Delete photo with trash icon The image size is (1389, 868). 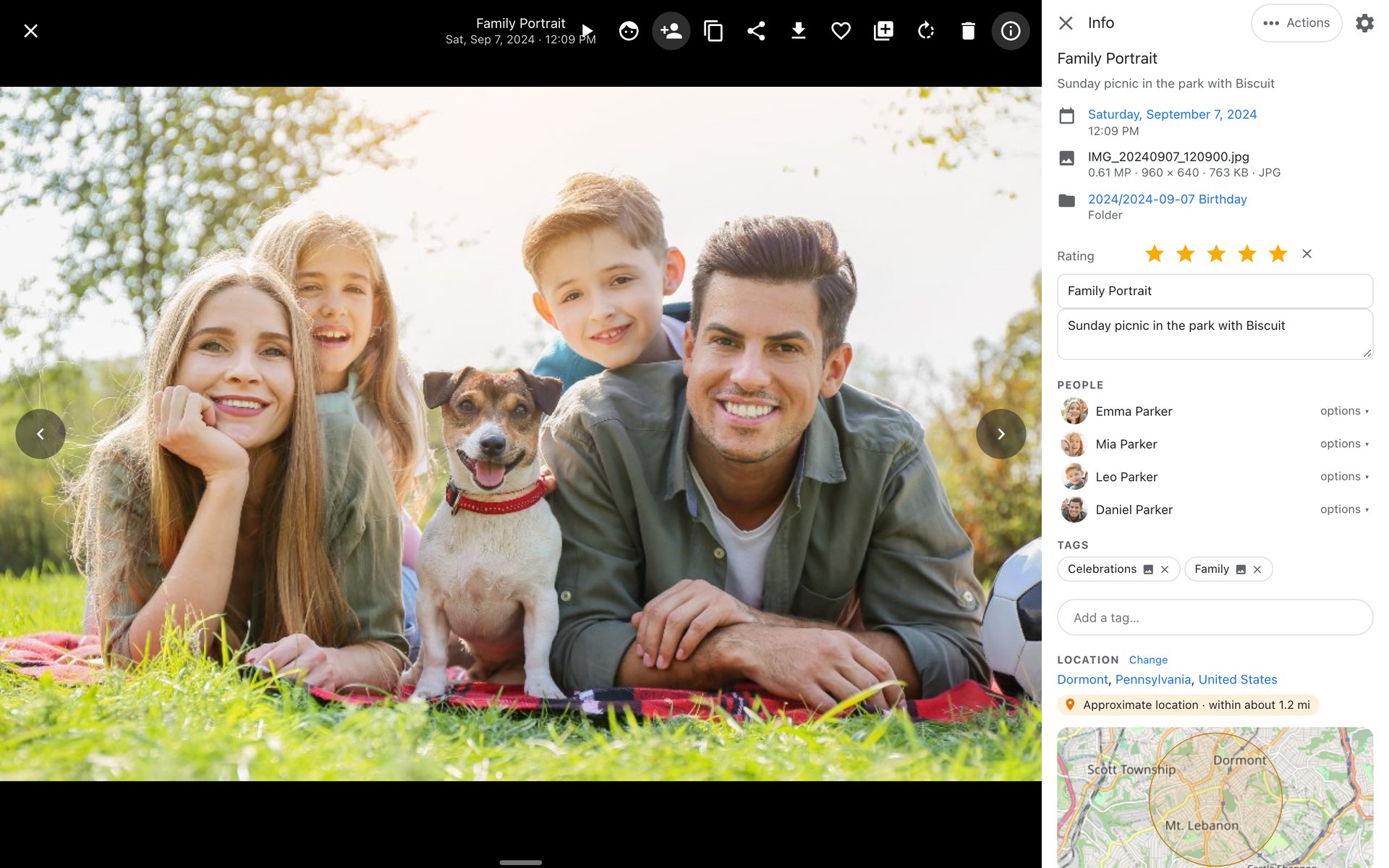968,30
